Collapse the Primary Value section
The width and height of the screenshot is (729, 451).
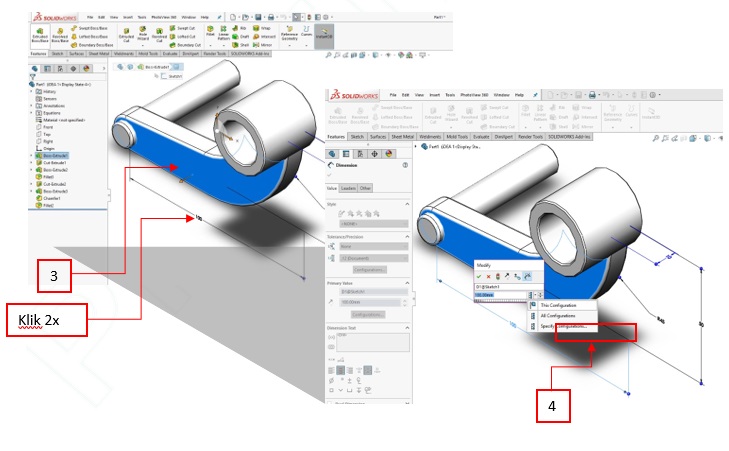click(408, 282)
